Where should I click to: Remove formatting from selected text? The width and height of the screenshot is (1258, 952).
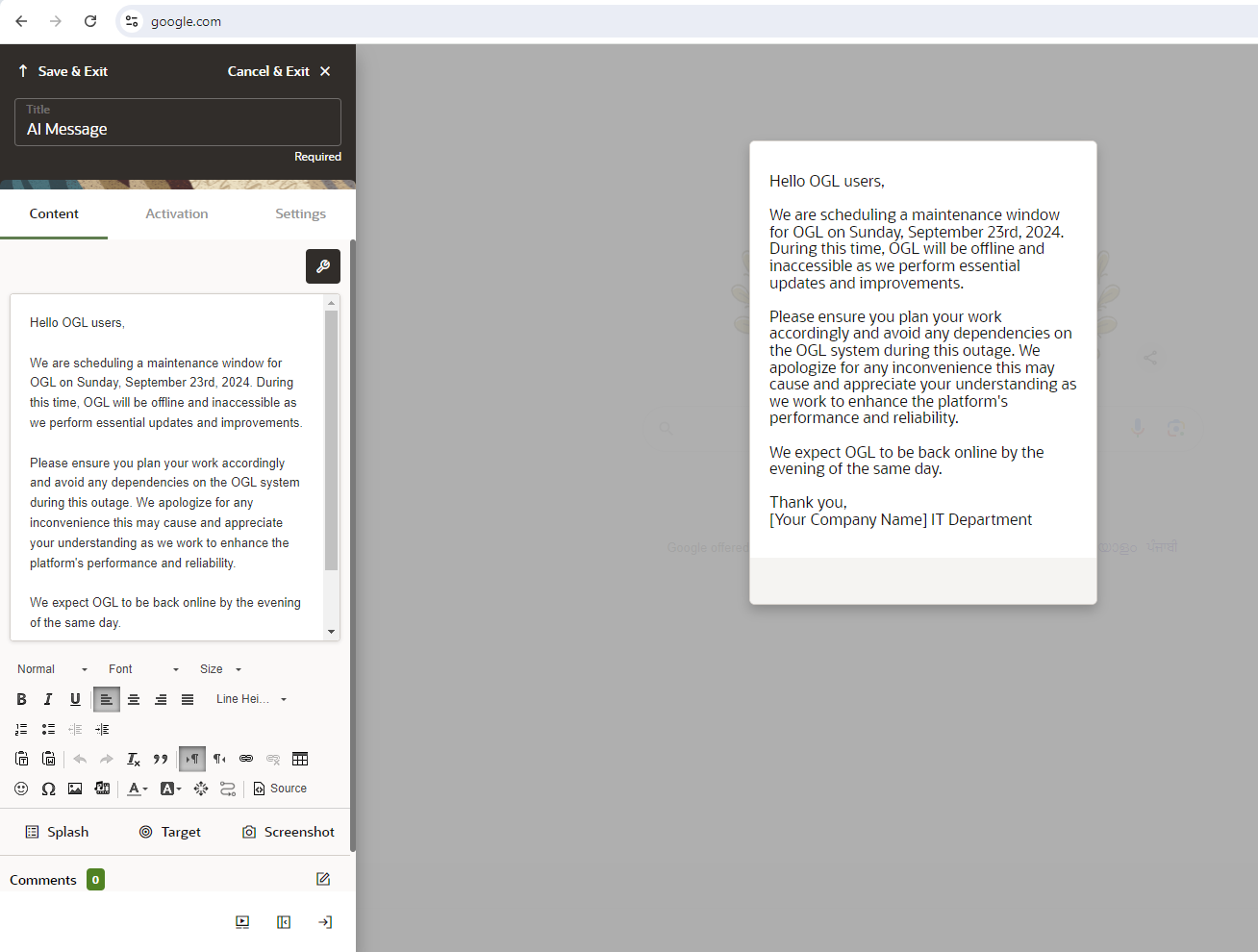coord(134,759)
